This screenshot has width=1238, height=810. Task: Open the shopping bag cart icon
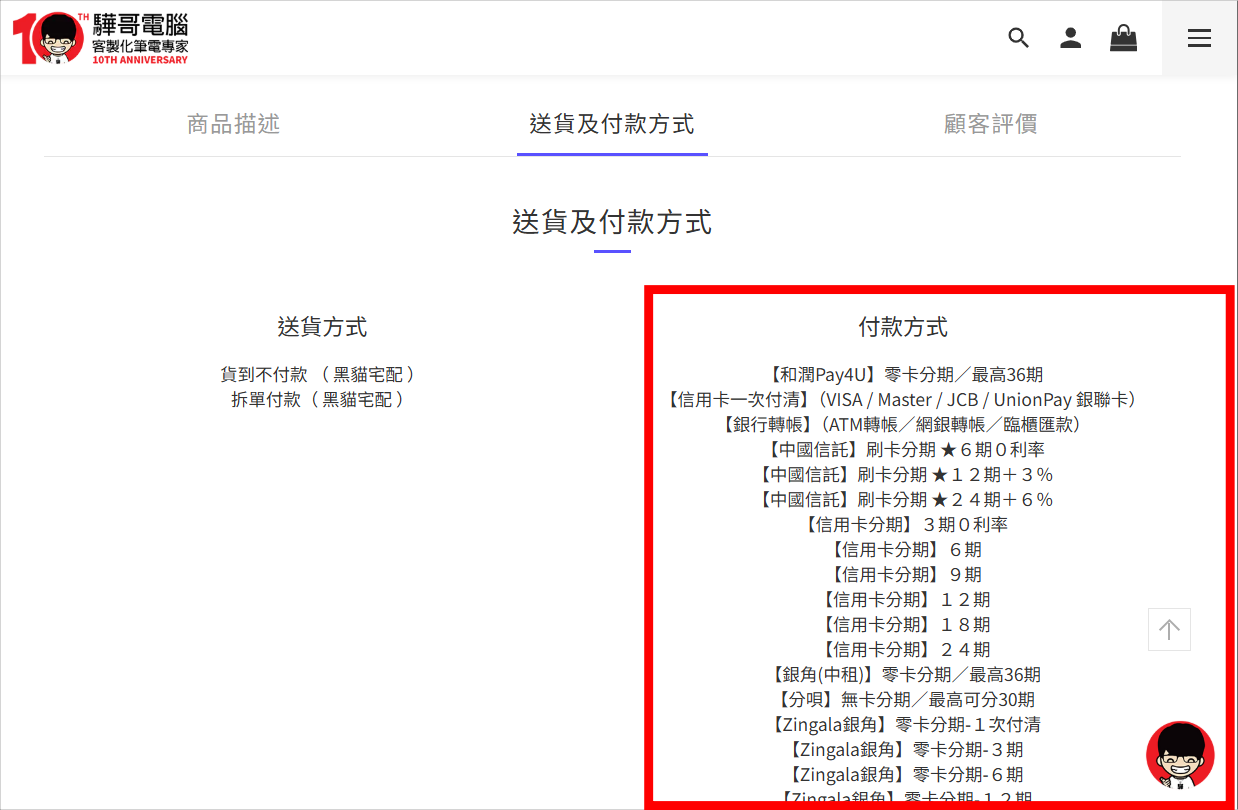[1123, 38]
